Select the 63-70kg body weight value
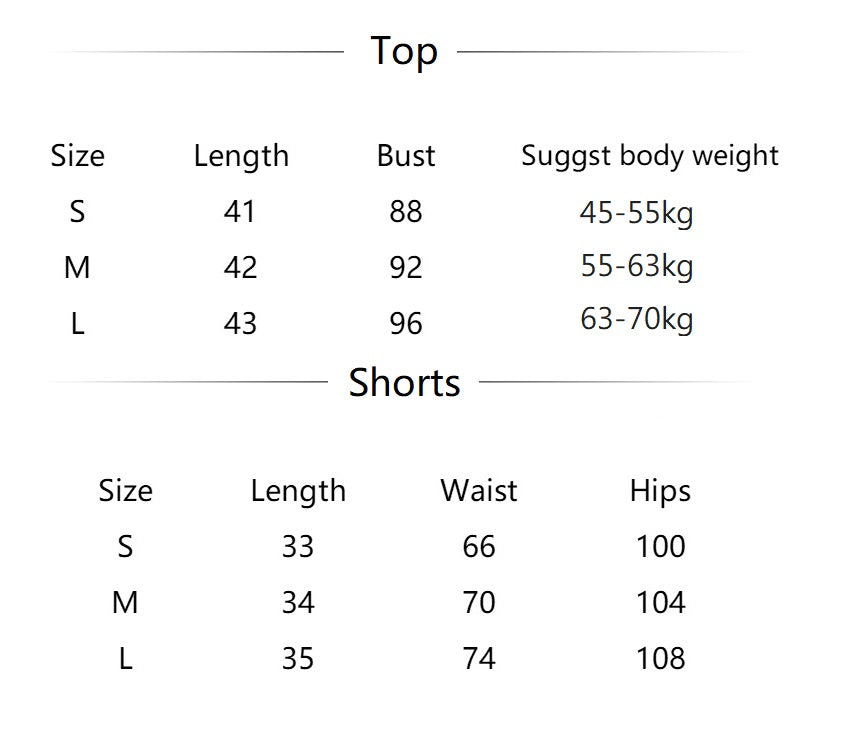Image resolution: width=850 pixels, height=739 pixels. point(636,320)
